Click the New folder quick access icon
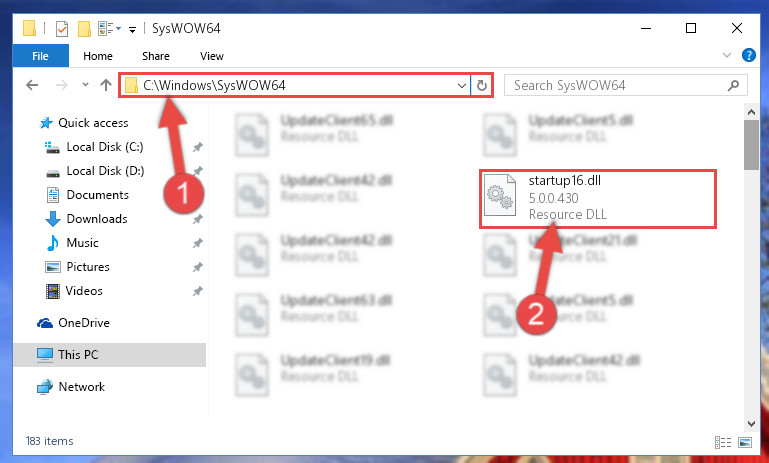The width and height of the screenshot is (769, 463). click(x=84, y=29)
